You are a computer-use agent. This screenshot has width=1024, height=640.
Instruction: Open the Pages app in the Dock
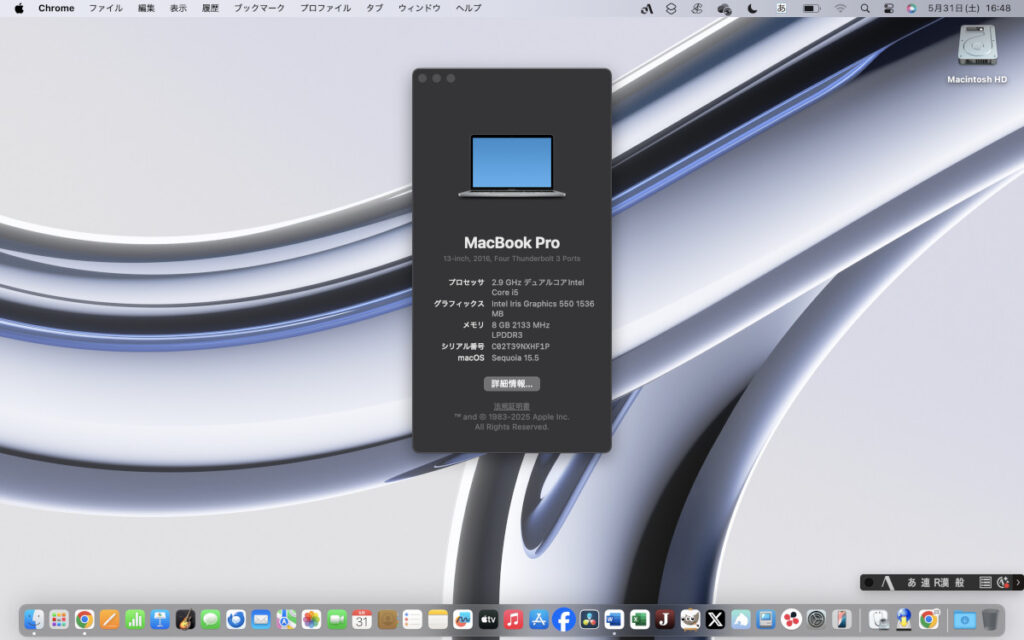[x=110, y=619]
